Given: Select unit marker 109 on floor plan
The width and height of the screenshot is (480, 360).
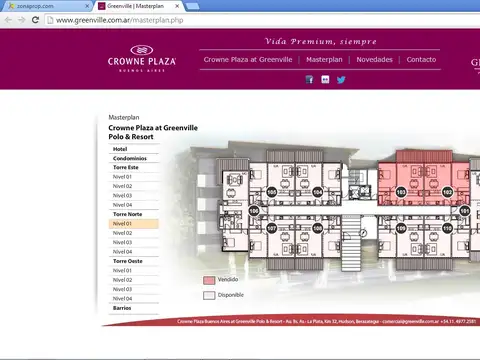Looking at the screenshot, I should [401, 228].
